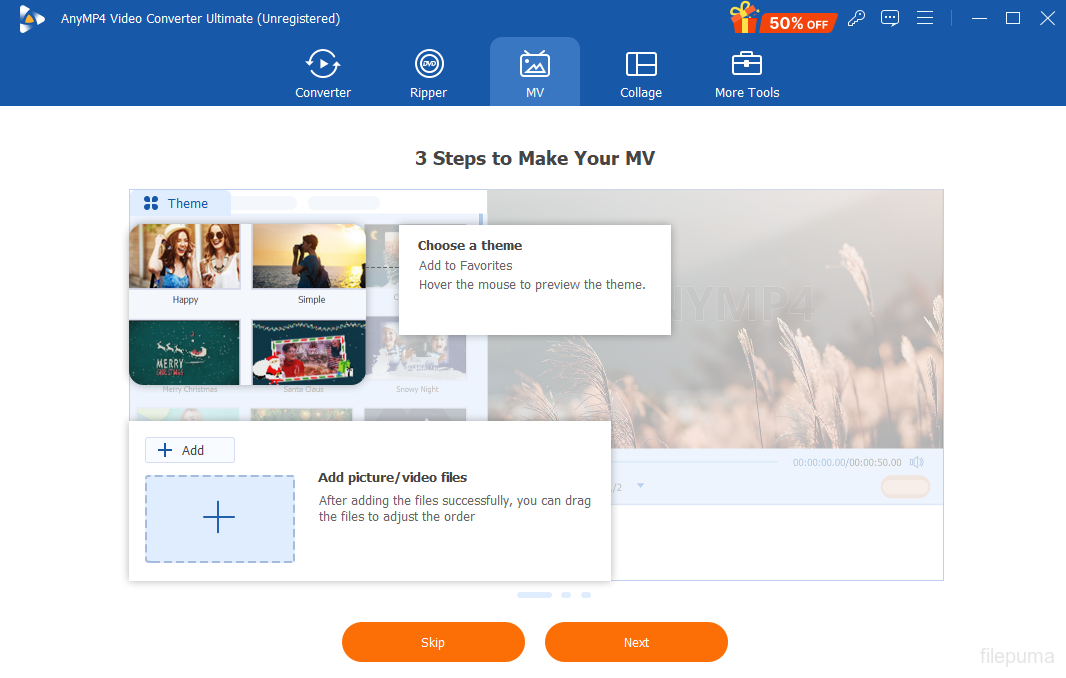This screenshot has height=678, width=1066.
Task: Go to the first tutorial step indicator
Action: (x=534, y=595)
